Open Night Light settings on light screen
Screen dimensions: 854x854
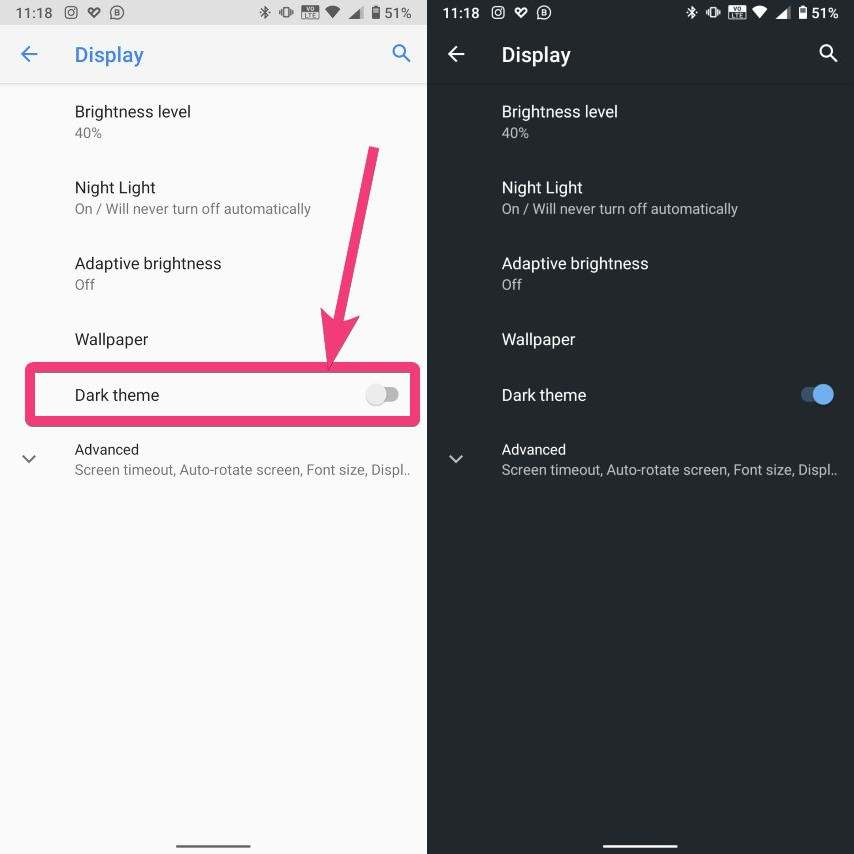(x=214, y=198)
